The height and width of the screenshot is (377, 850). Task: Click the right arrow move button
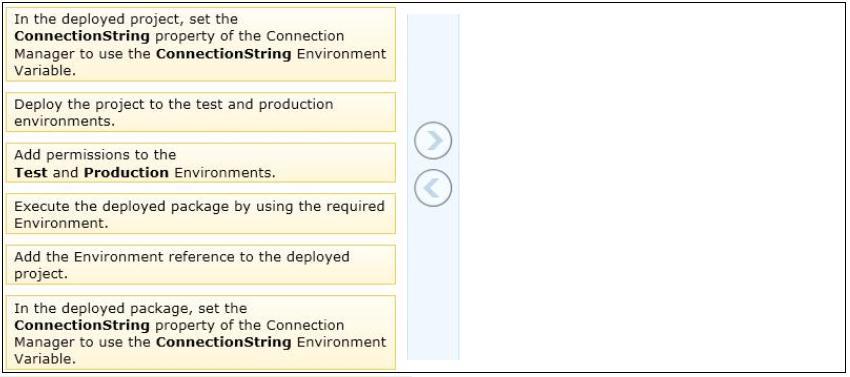click(x=433, y=140)
